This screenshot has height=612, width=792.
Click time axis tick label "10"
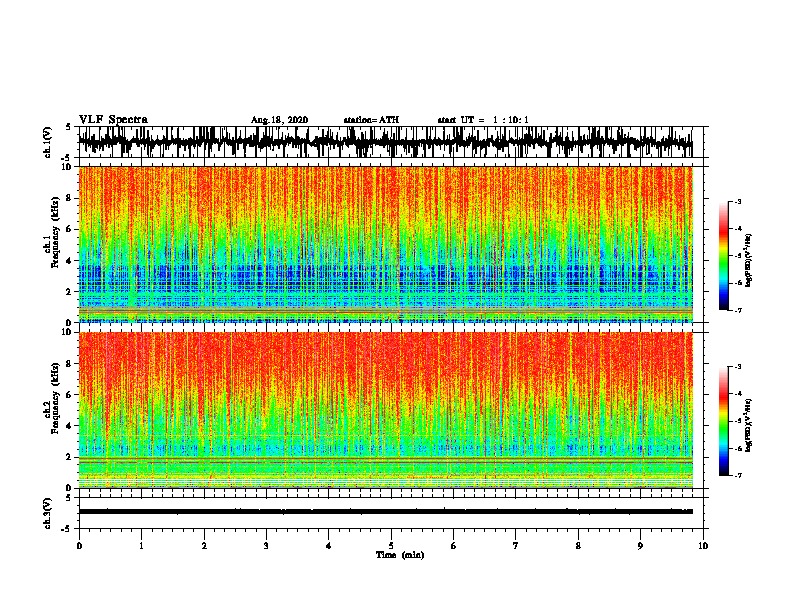tap(703, 546)
